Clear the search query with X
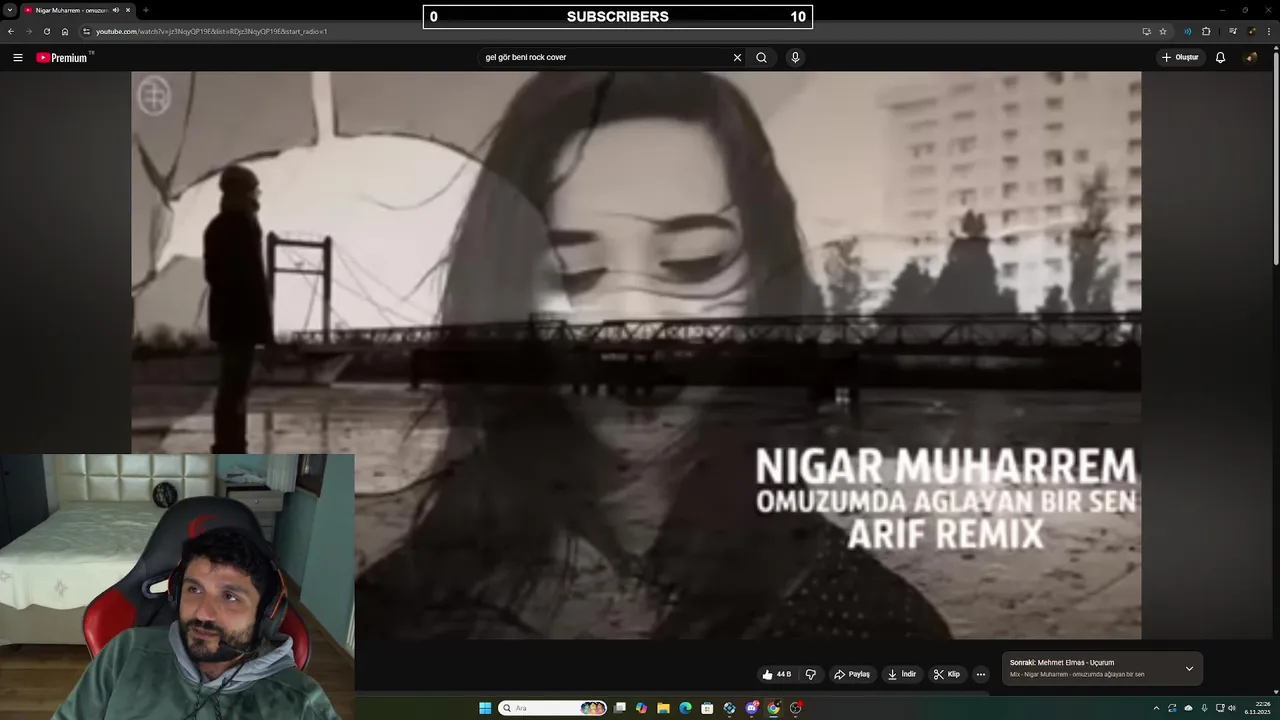 point(737,57)
